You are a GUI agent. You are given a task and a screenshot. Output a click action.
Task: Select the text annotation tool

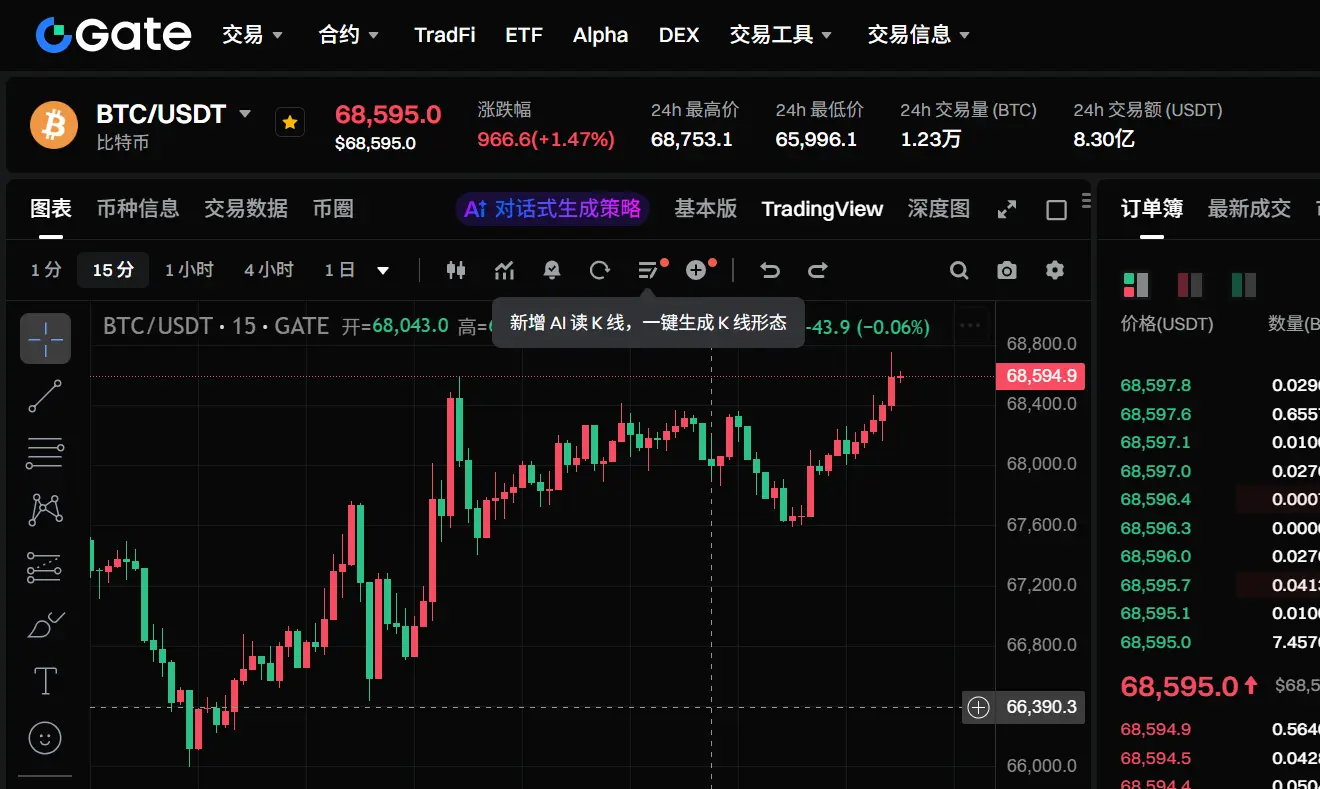point(45,682)
